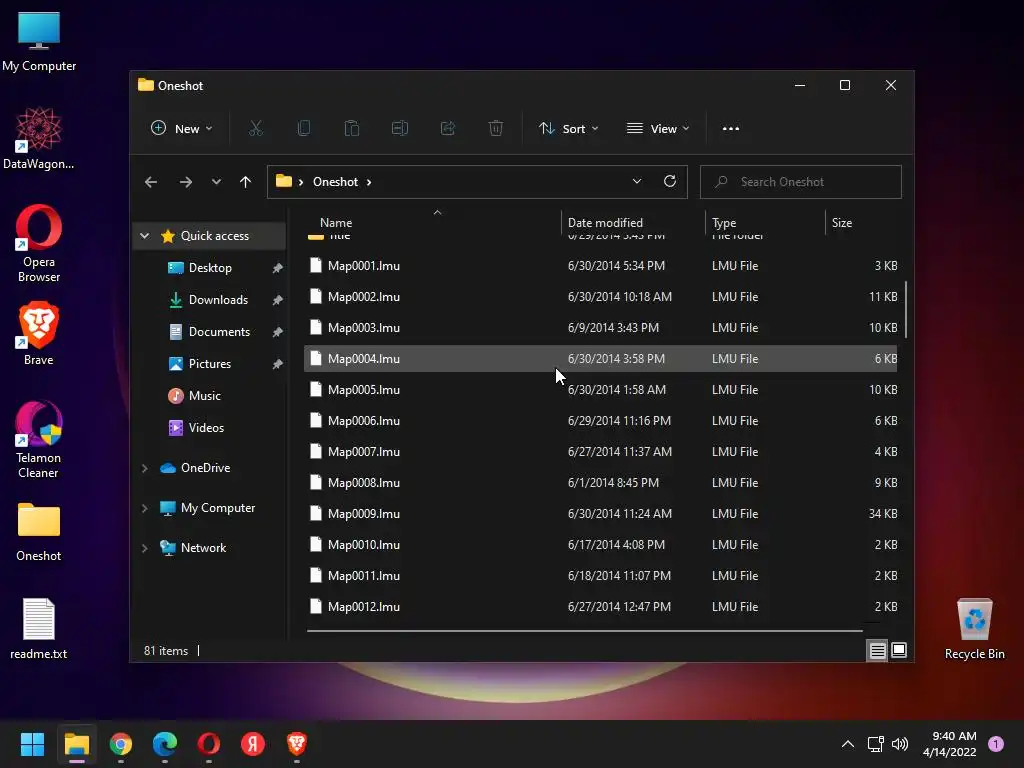
Task: Click the clock and date in taskbar
Action: coord(950,744)
